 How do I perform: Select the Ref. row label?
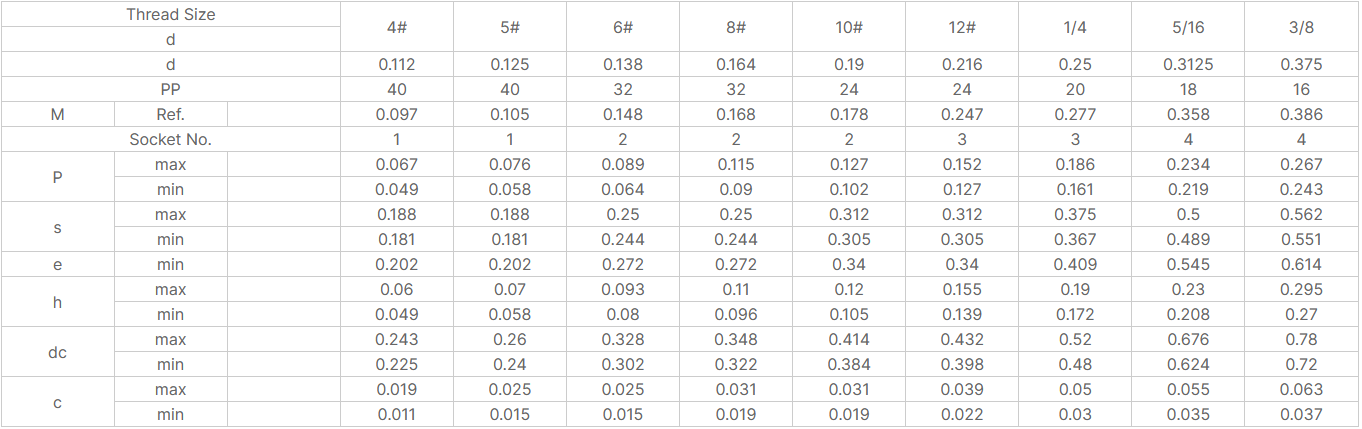tap(170, 114)
